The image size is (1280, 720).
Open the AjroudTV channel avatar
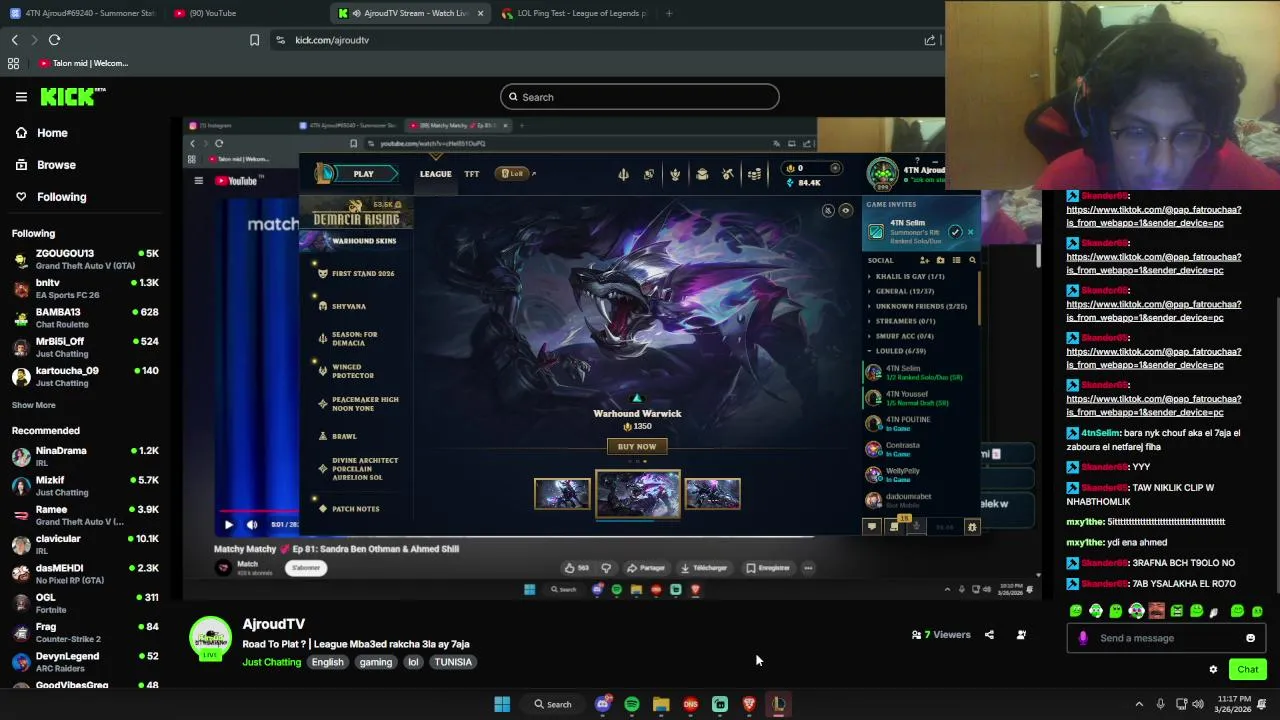(211, 639)
